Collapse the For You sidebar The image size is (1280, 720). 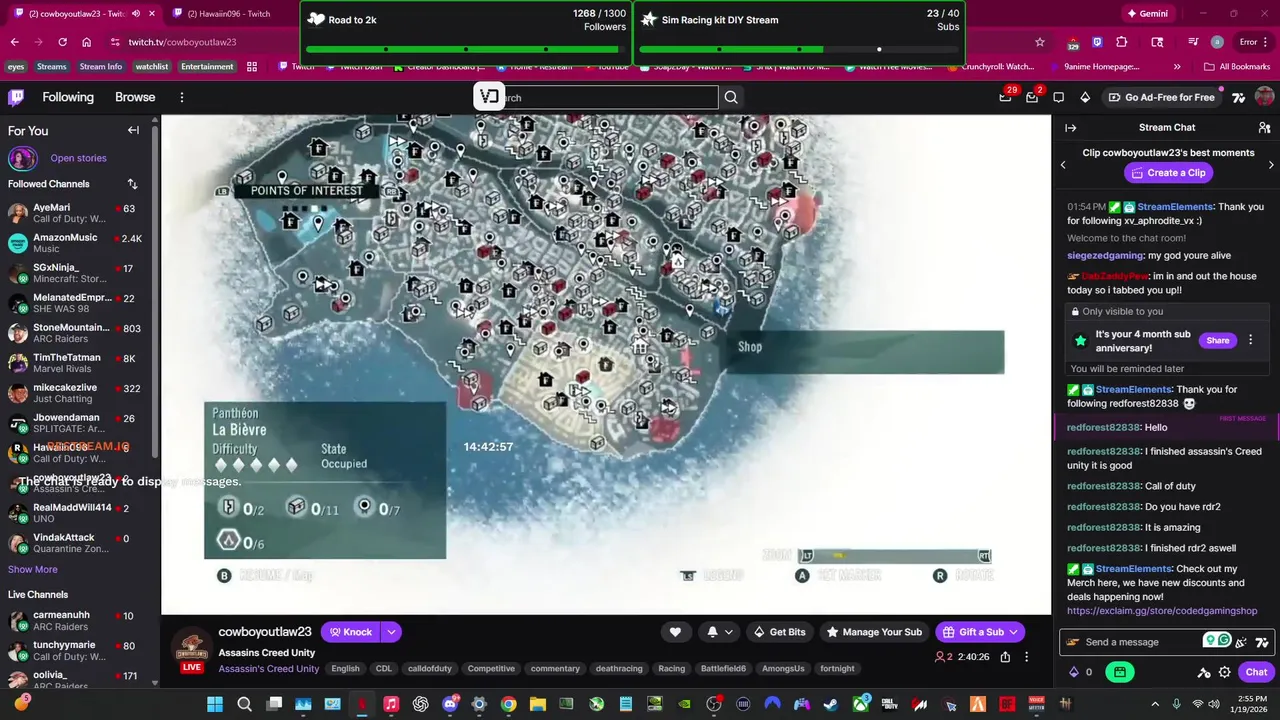pyautogui.click(x=133, y=130)
